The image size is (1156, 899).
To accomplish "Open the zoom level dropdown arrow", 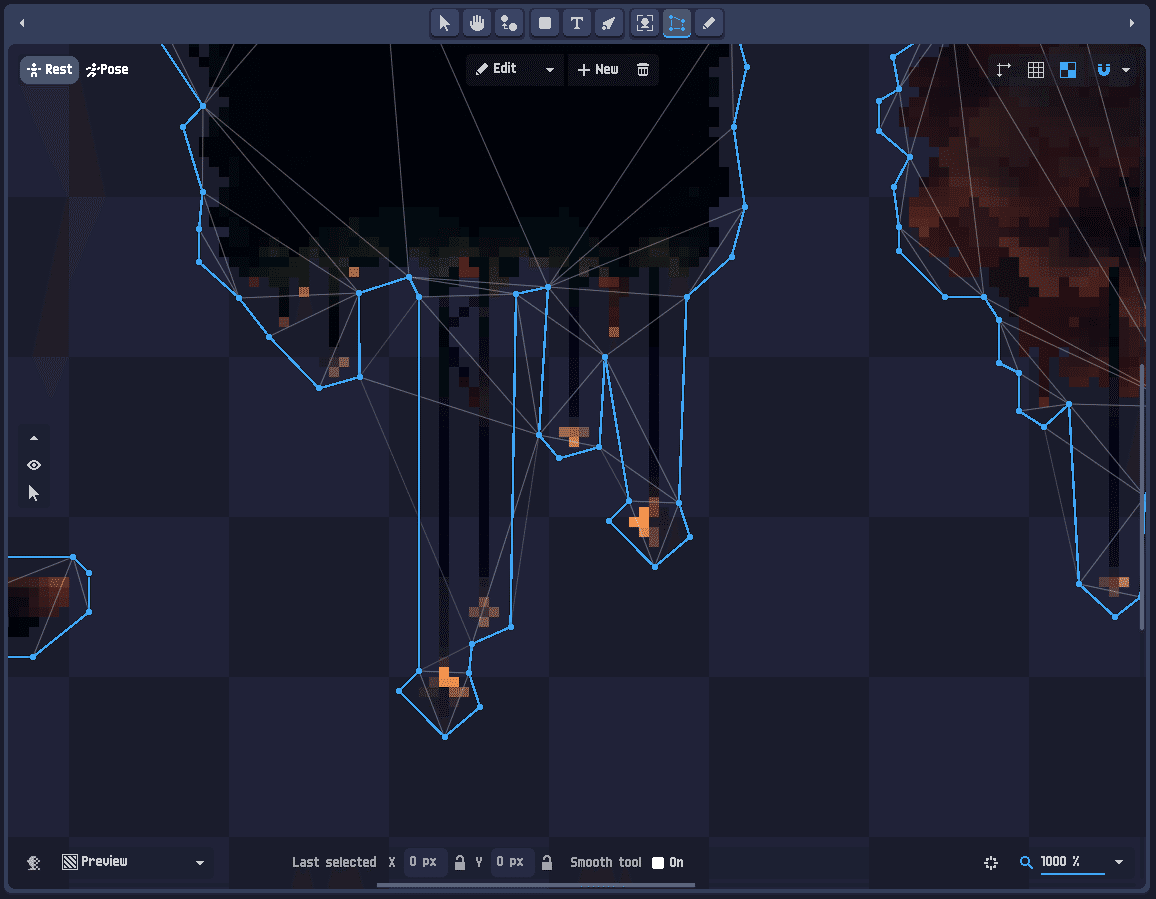I will pyautogui.click(x=1118, y=862).
